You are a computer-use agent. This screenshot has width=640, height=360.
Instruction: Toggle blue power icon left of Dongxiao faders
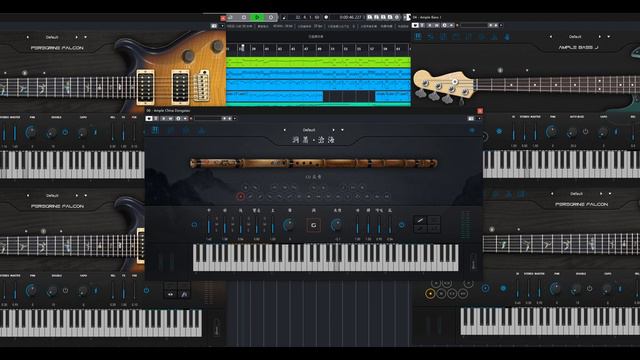pyautogui.click(x=194, y=225)
